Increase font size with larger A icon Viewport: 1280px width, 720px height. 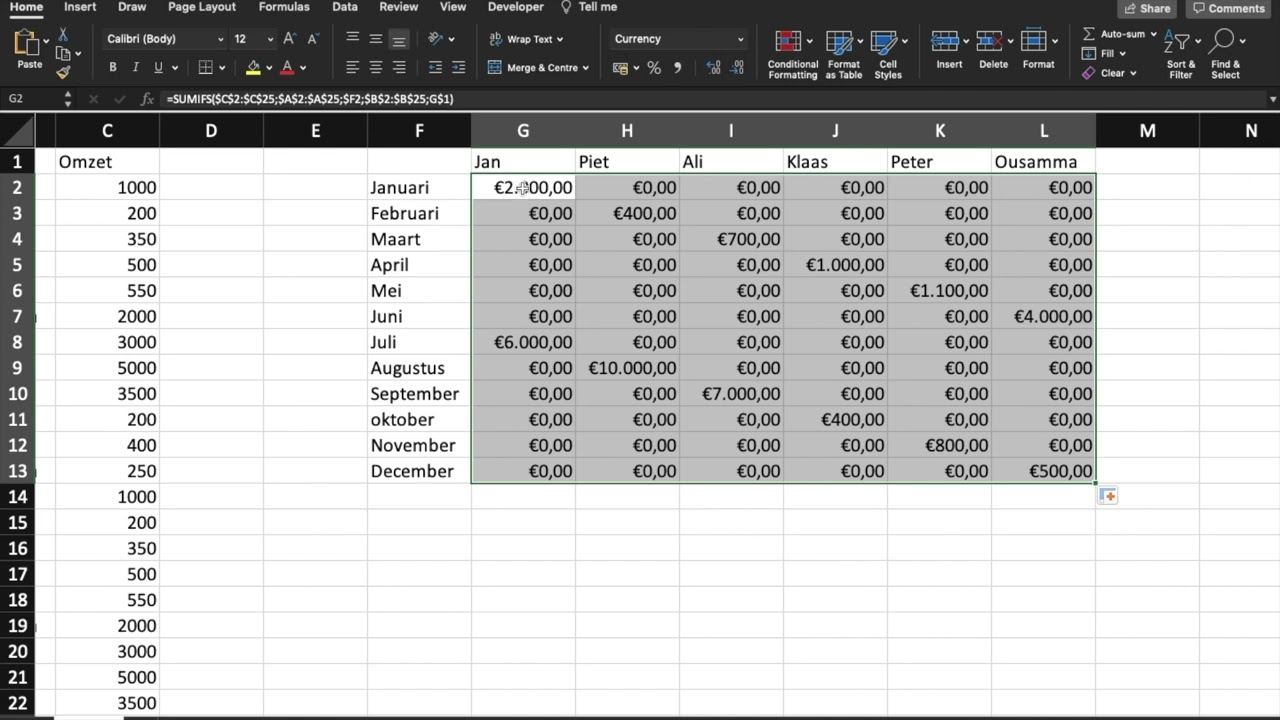point(289,39)
